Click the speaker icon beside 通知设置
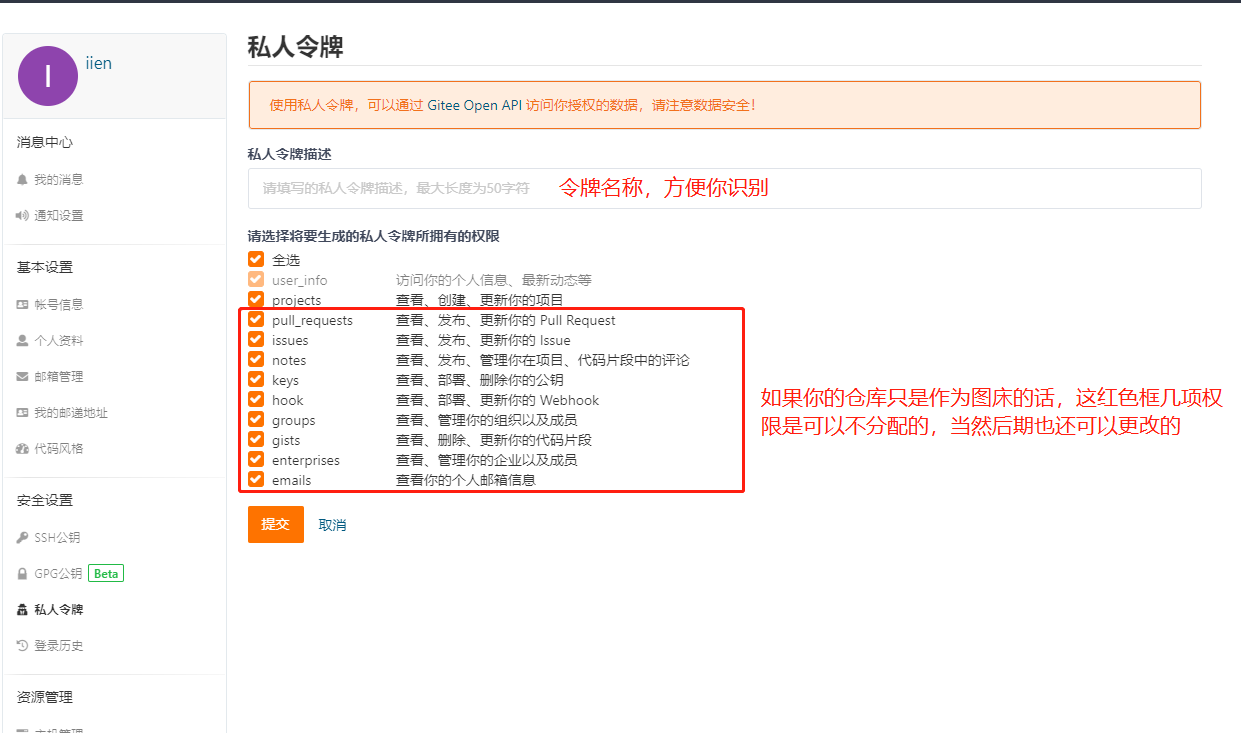This screenshot has height=733, width=1241. (x=23, y=216)
